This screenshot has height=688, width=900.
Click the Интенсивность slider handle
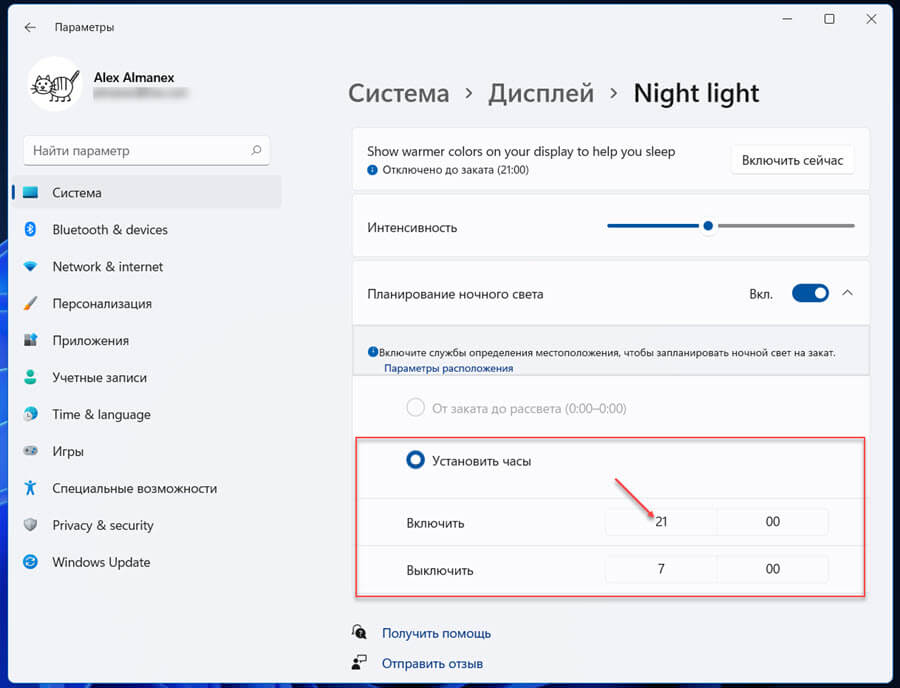tap(708, 226)
